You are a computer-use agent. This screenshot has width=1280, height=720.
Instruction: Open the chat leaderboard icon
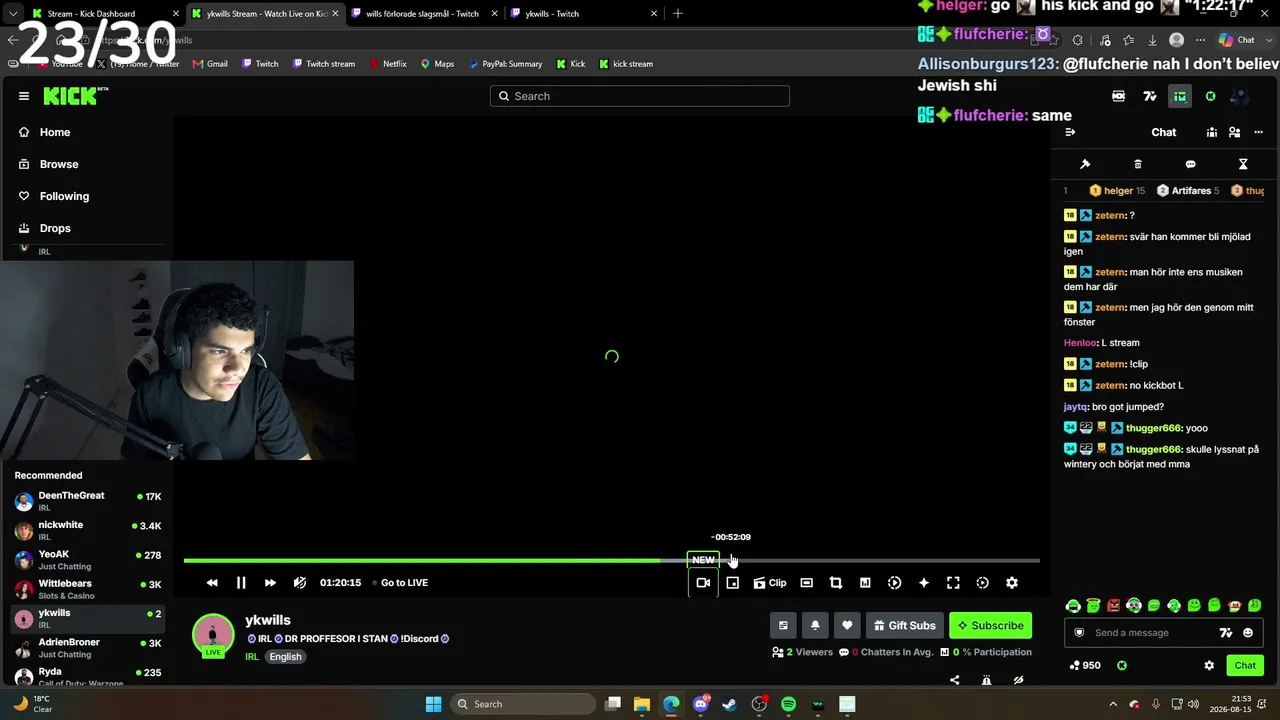1212,132
